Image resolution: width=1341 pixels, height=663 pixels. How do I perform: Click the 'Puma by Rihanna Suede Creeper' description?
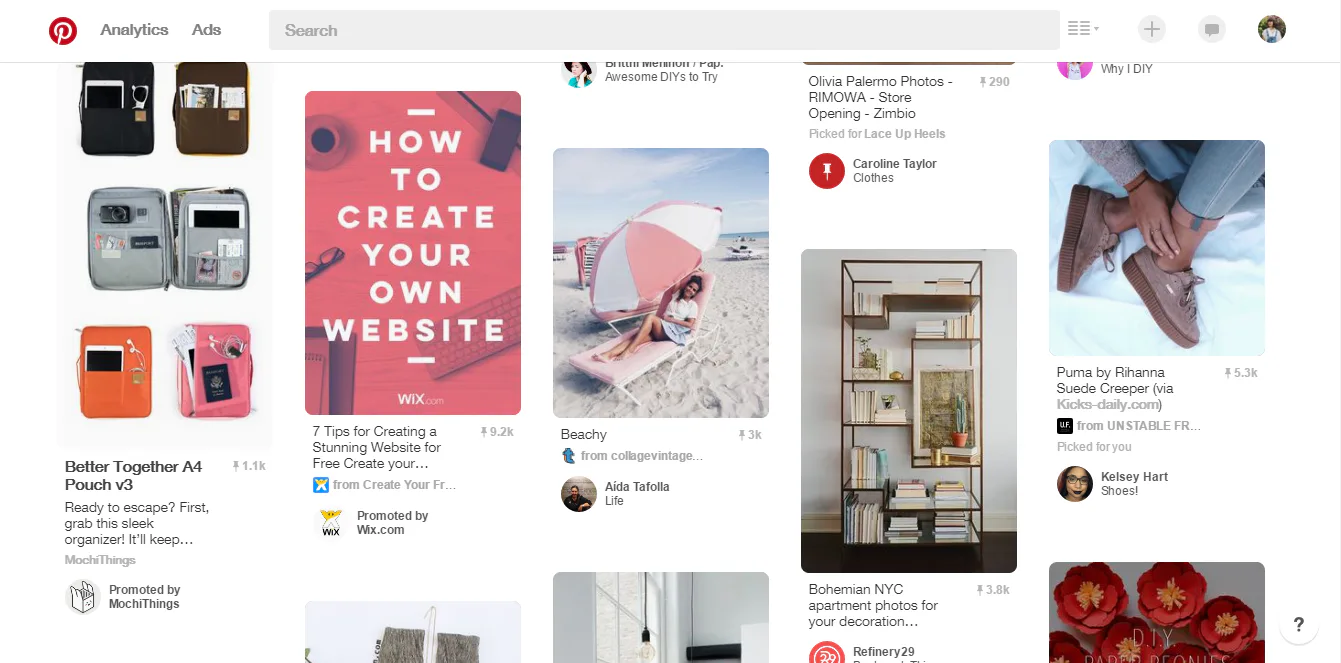pyautogui.click(x=1115, y=389)
